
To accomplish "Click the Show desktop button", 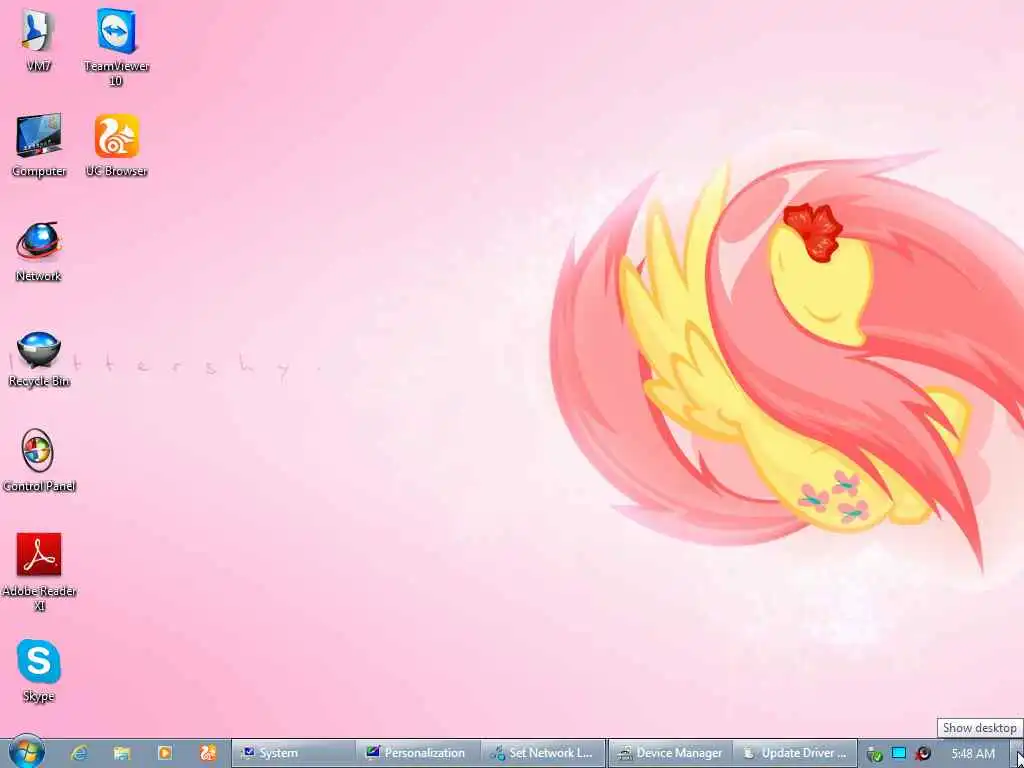I will click(x=1017, y=754).
